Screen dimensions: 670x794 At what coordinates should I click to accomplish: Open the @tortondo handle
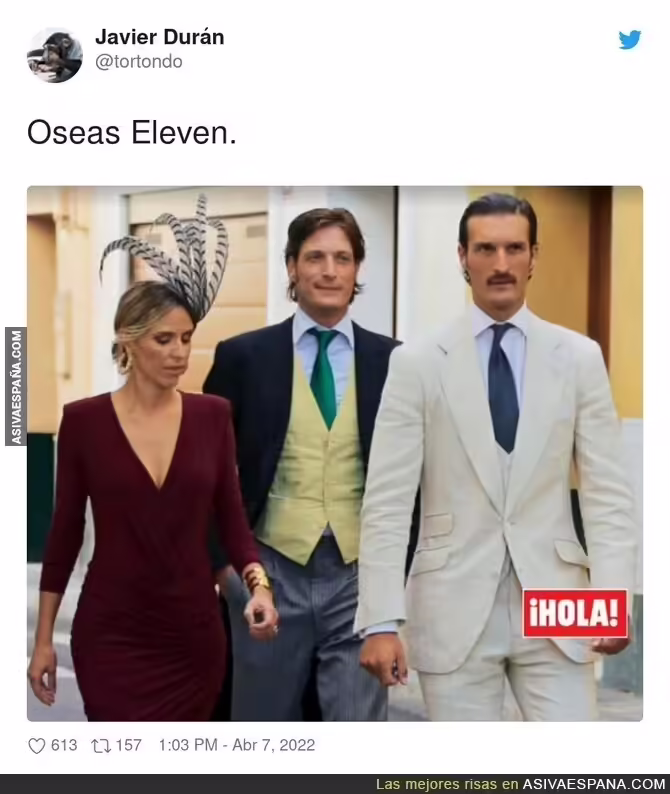pyautogui.click(x=139, y=62)
